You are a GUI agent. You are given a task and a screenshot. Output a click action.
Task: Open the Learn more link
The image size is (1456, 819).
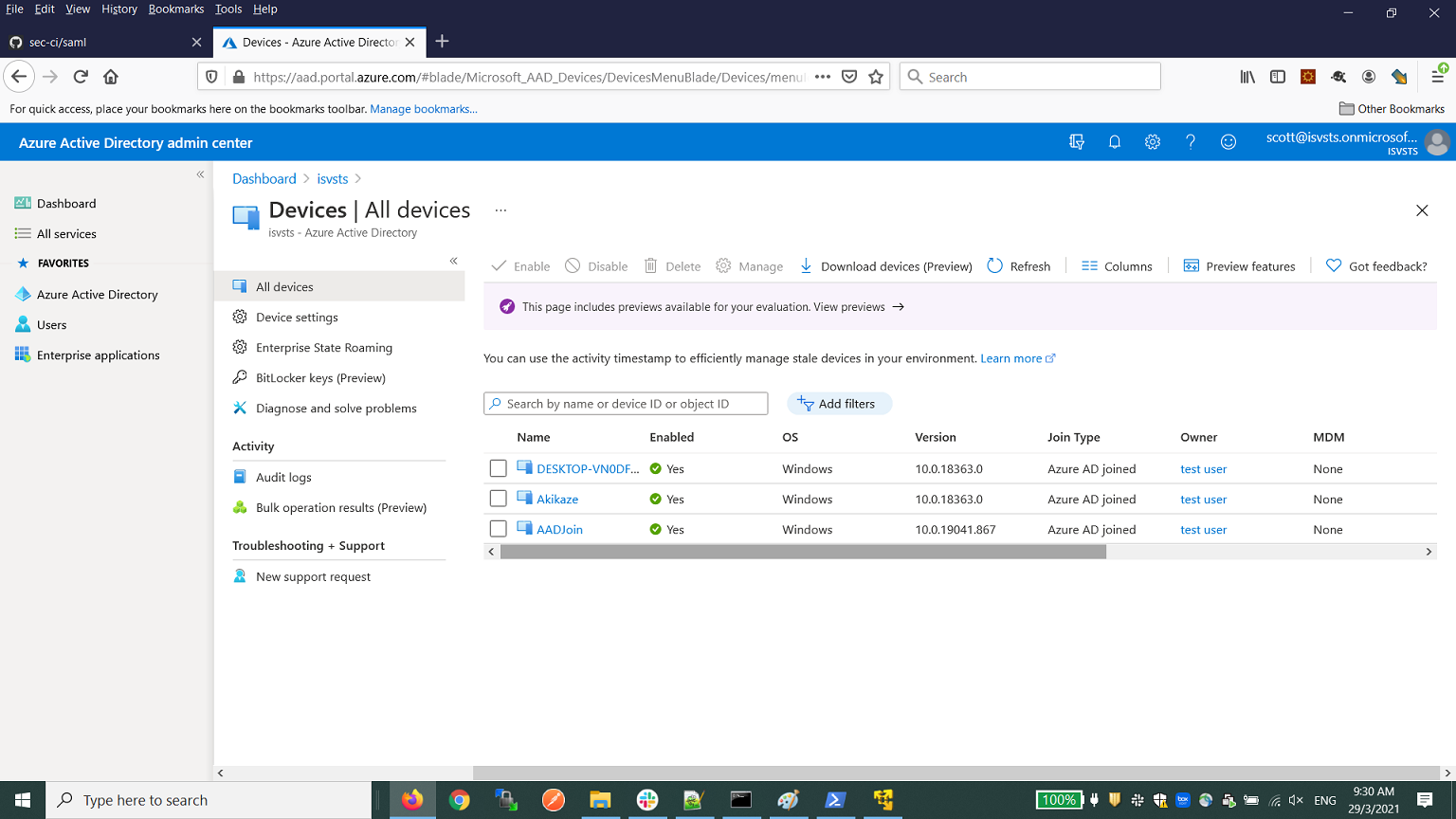point(1011,357)
